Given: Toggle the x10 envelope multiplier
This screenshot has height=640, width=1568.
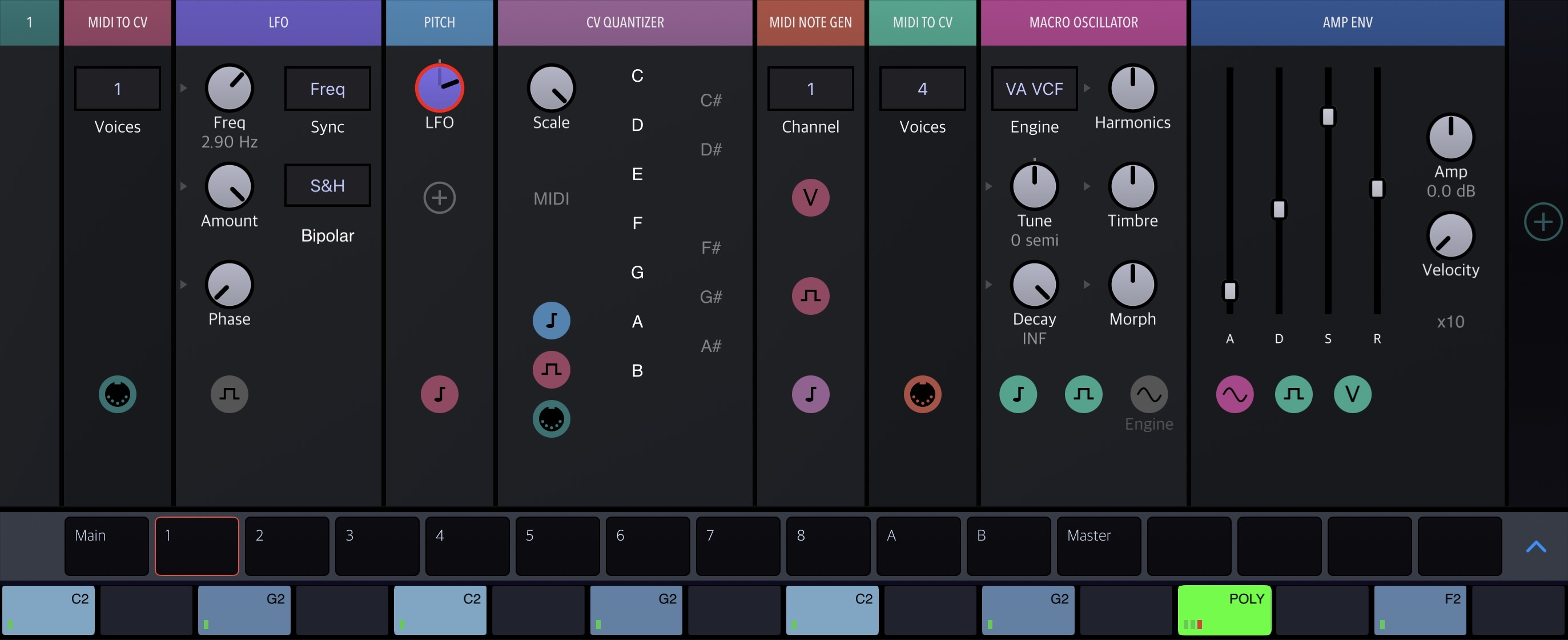Looking at the screenshot, I should (x=1450, y=322).
